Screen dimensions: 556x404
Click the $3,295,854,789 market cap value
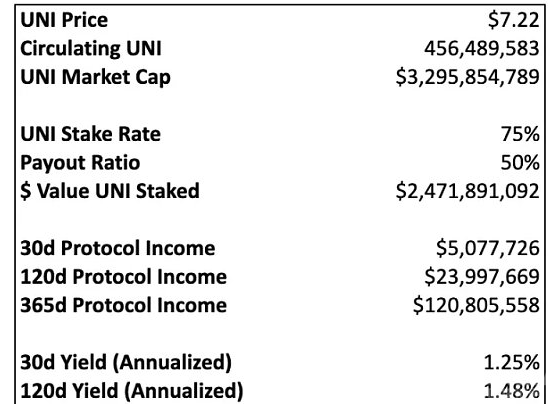[x=467, y=77]
